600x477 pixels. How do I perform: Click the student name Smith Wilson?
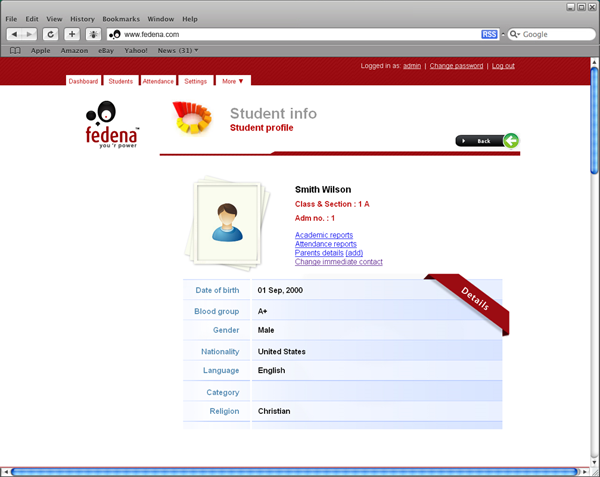(323, 189)
